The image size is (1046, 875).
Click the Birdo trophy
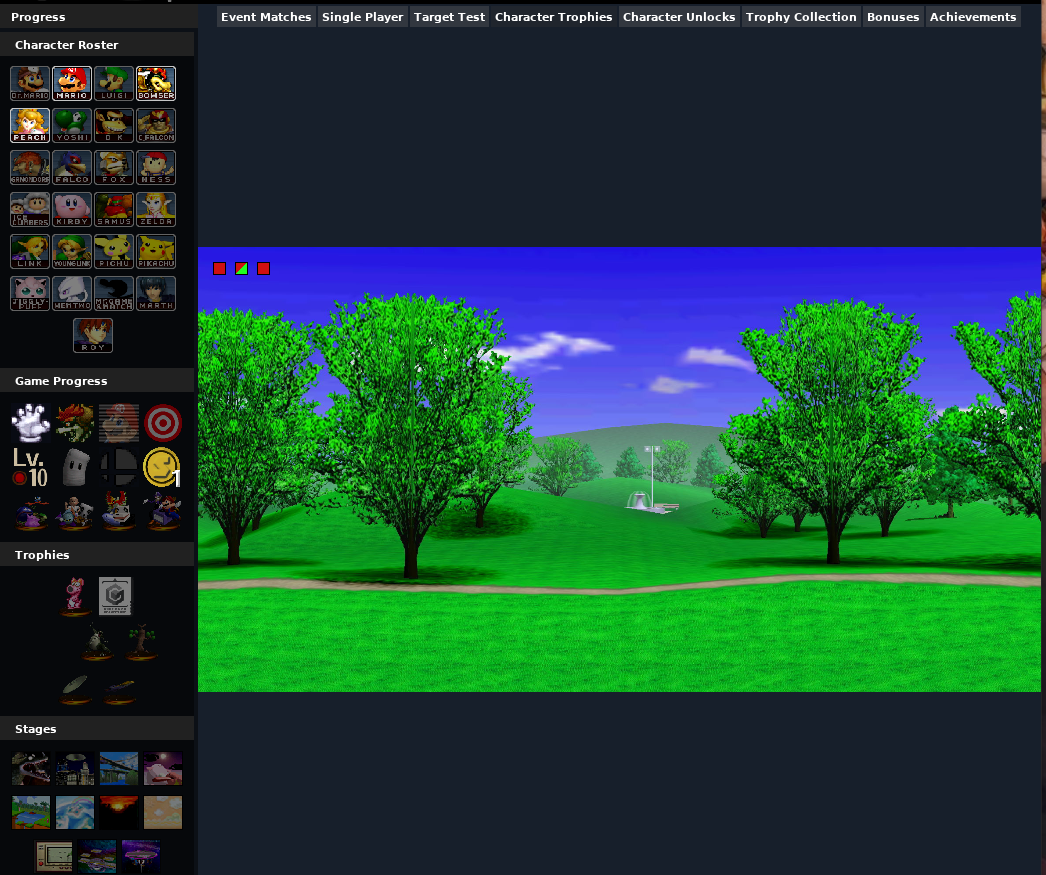75,596
